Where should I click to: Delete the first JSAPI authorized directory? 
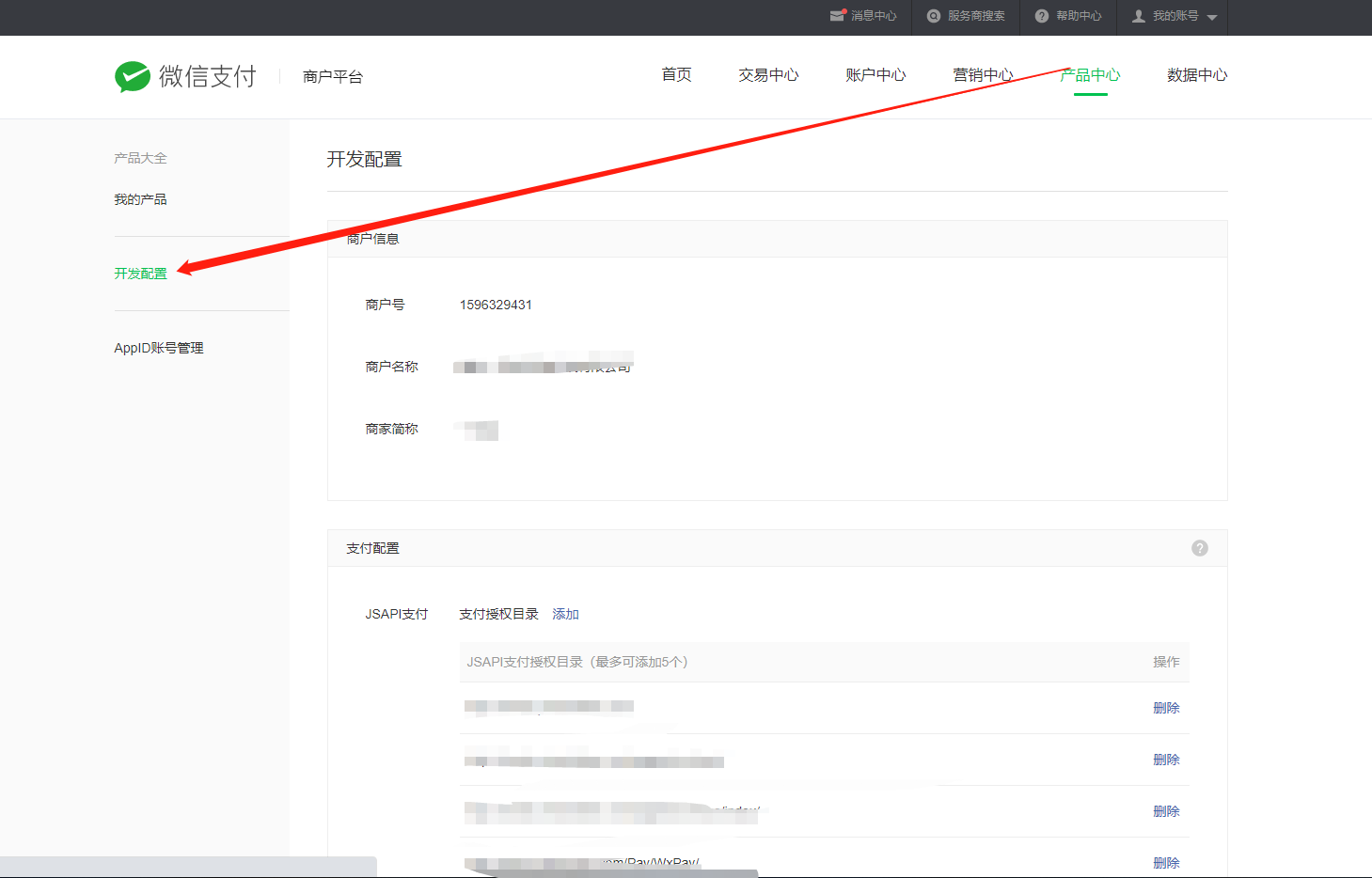(x=1166, y=708)
